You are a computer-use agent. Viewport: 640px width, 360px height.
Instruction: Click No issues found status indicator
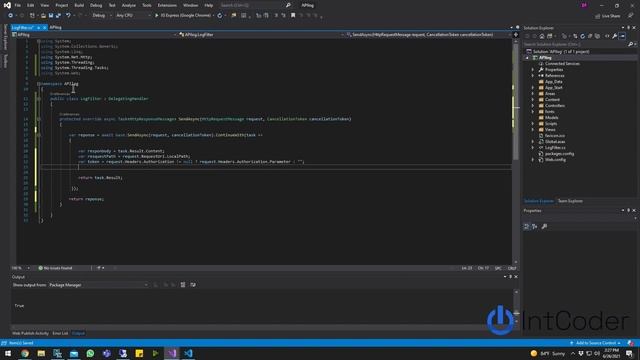coord(55,268)
